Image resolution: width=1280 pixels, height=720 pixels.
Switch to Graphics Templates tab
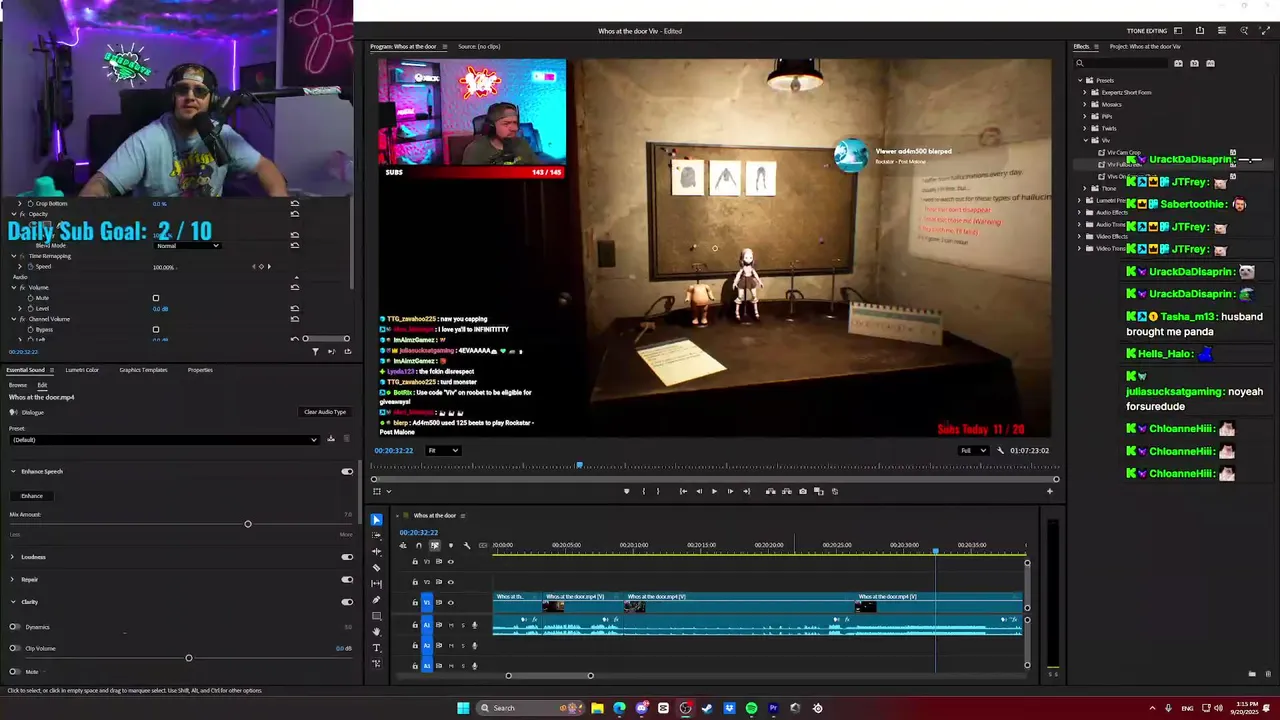pos(143,370)
